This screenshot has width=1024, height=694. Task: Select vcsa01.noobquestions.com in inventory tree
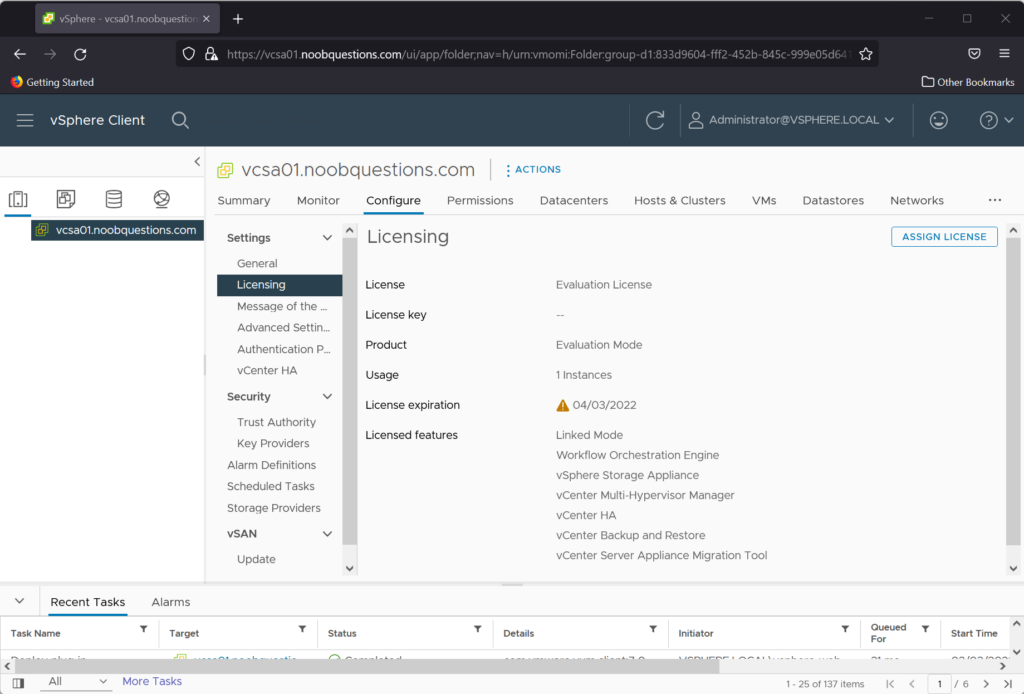click(118, 230)
